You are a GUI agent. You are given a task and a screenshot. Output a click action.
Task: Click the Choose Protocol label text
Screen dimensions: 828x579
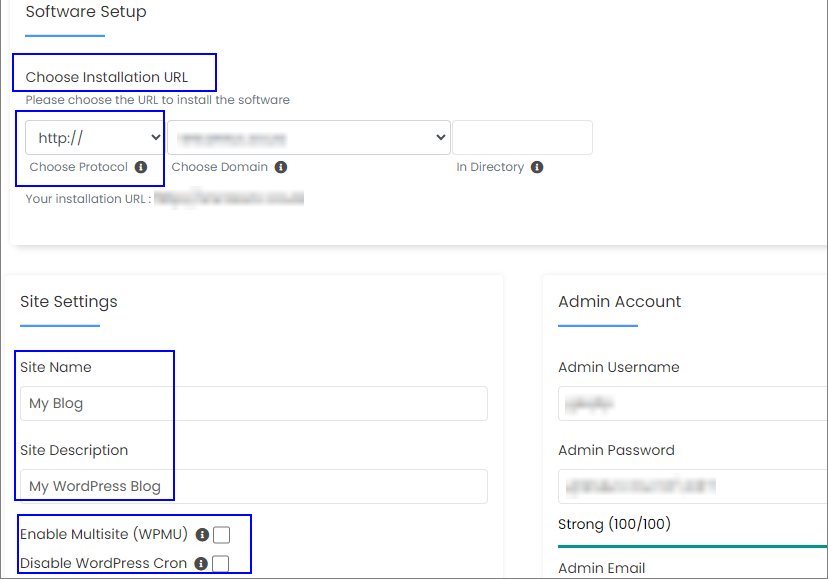(x=79, y=167)
